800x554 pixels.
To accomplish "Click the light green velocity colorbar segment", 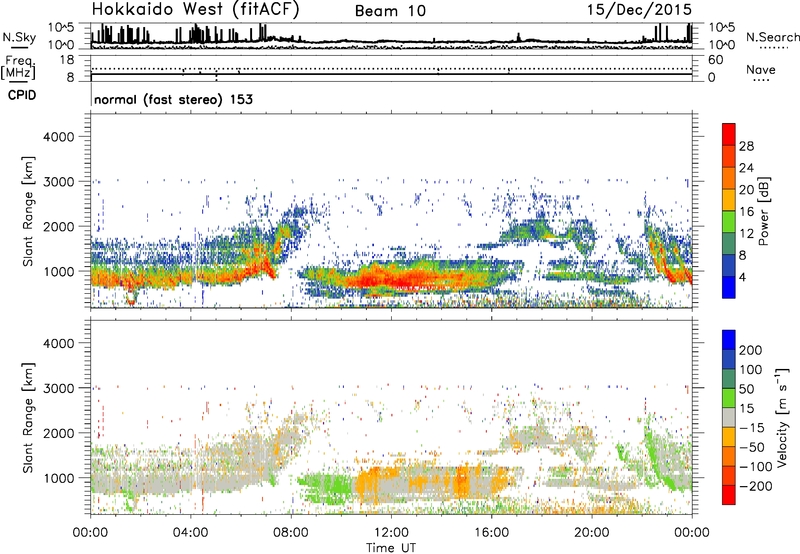I will point(729,398).
